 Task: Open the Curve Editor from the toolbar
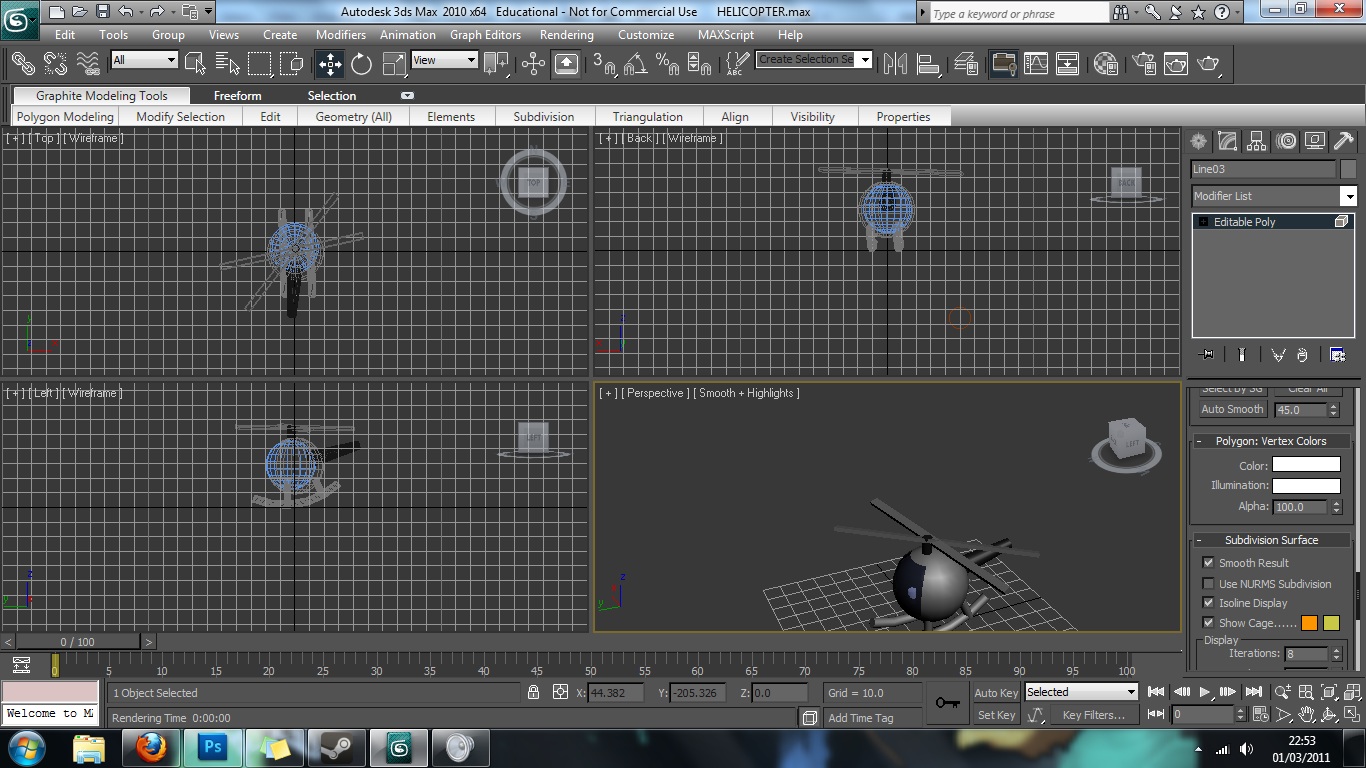pos(1036,64)
